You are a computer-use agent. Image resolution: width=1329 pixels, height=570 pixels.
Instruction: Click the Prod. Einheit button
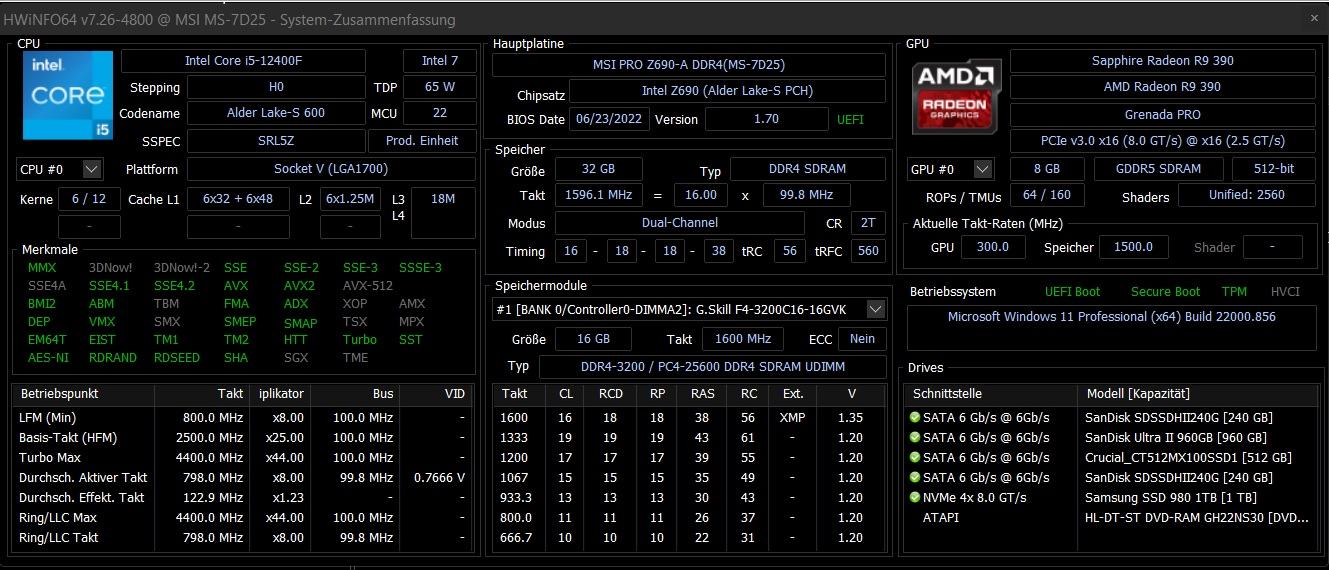click(421, 141)
